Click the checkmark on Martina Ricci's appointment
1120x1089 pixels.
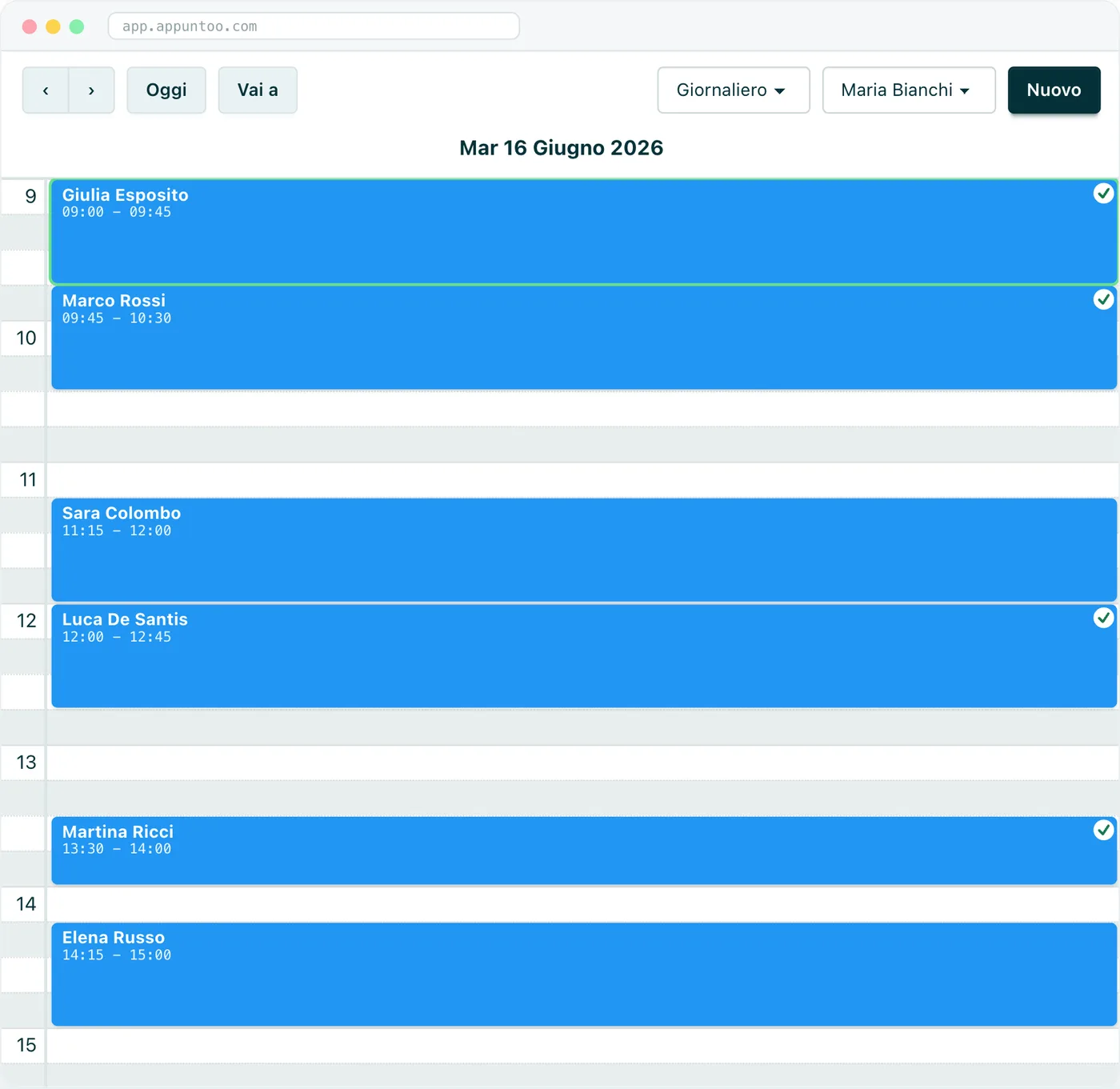coord(1103,830)
